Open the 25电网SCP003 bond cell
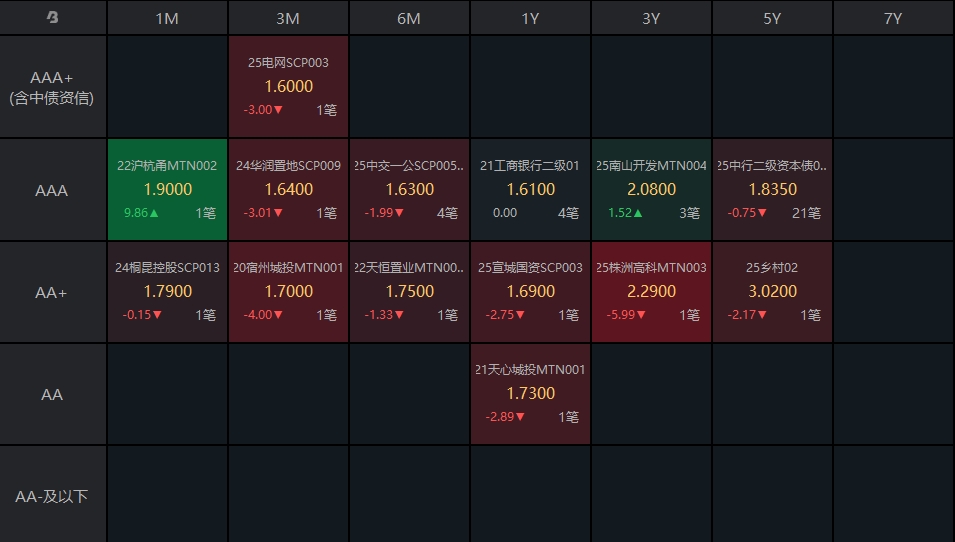The height and width of the screenshot is (542, 955). pos(288,87)
